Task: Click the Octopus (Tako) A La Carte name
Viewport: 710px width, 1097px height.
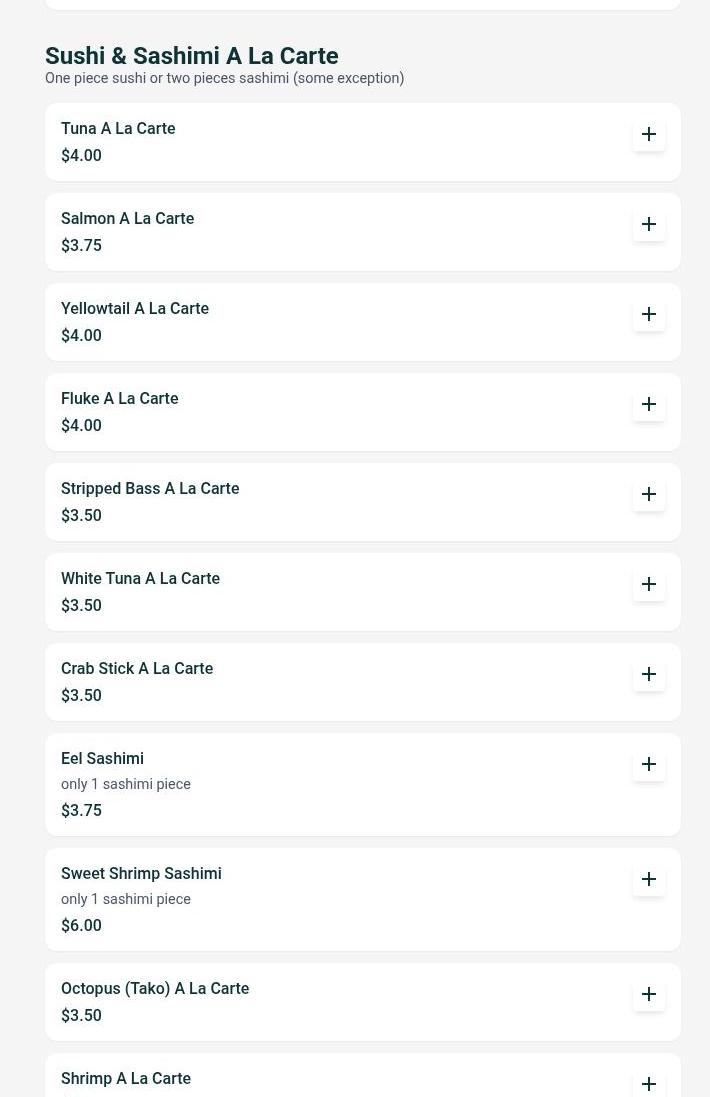Action: [155, 988]
